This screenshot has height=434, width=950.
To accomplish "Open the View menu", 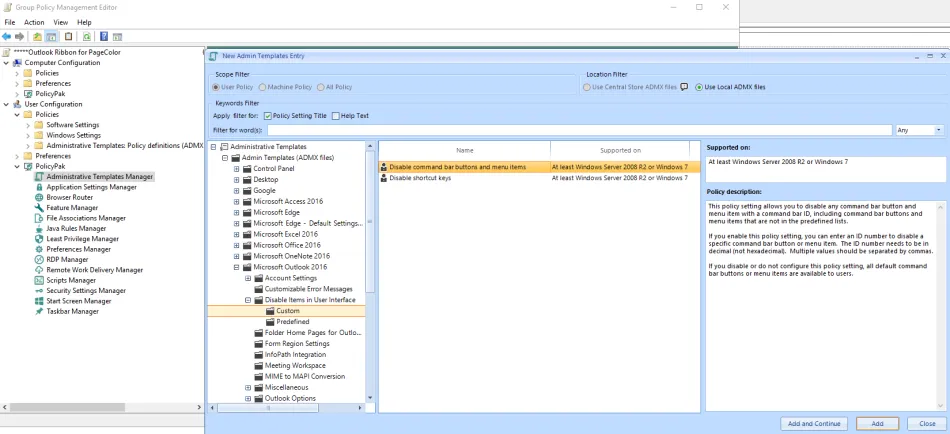I will 61,22.
